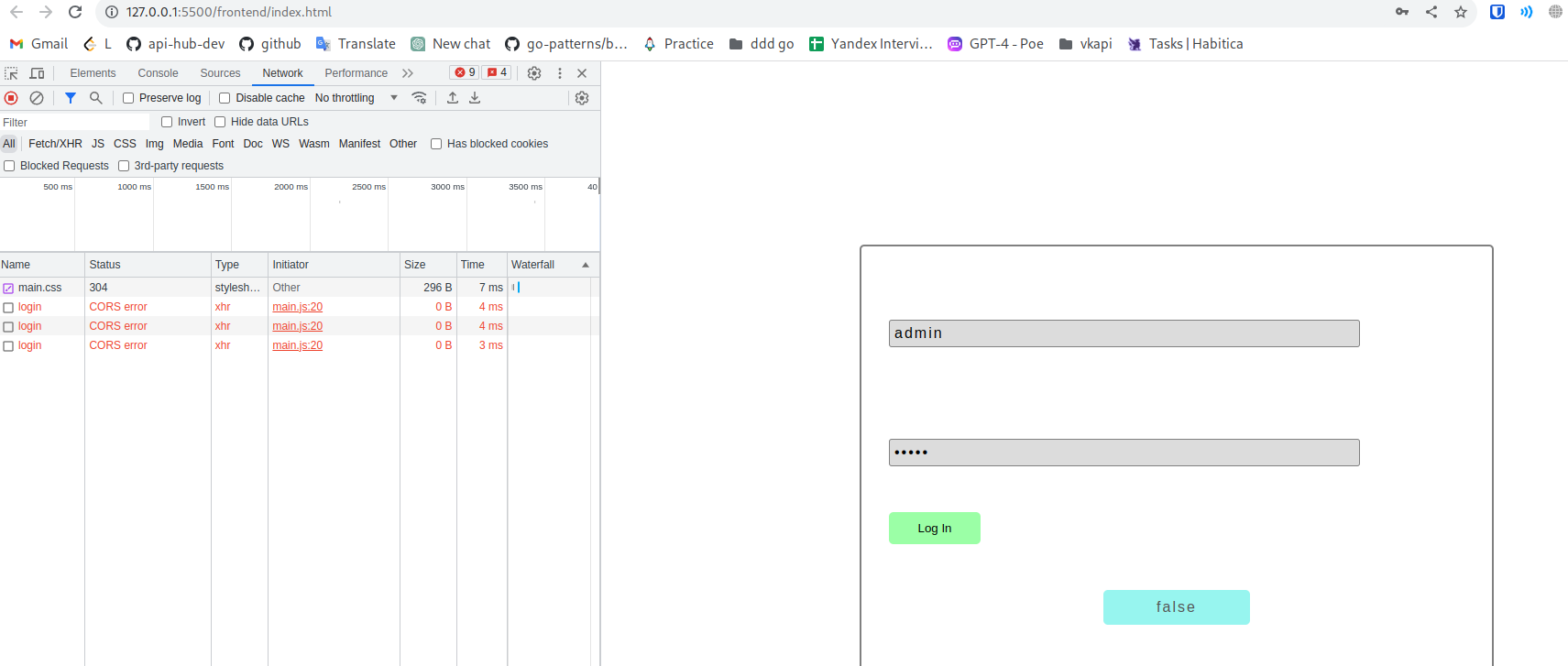The image size is (1568, 666).
Task: Click the site information icon in address bar
Action: click(x=112, y=12)
